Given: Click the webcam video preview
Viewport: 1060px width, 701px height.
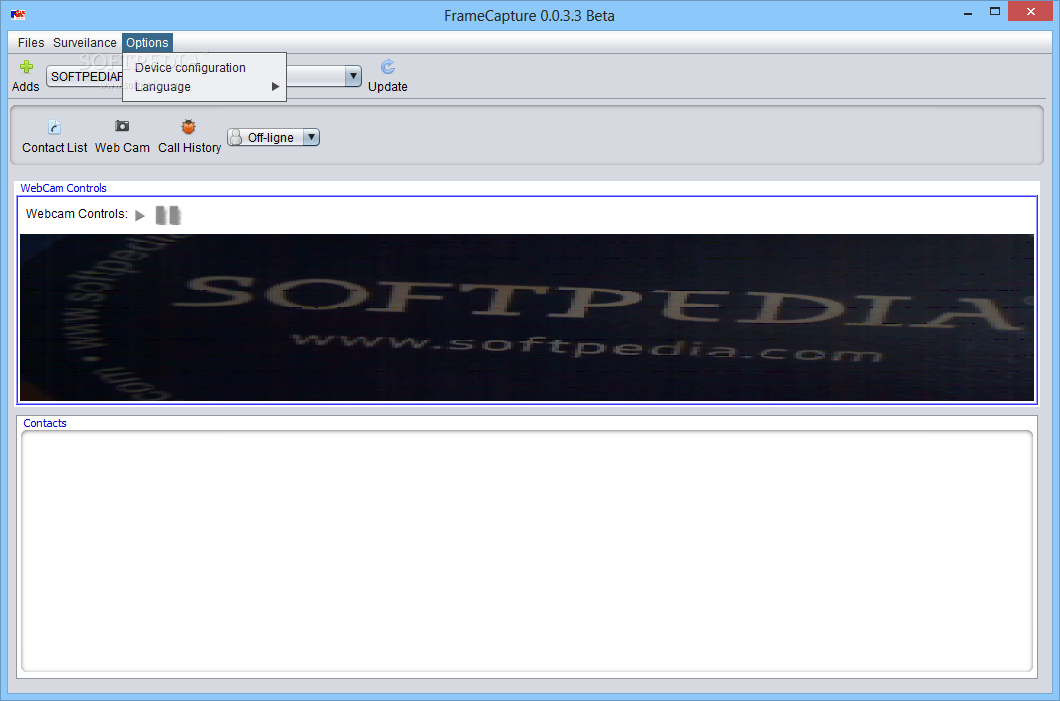Looking at the screenshot, I should (527, 317).
